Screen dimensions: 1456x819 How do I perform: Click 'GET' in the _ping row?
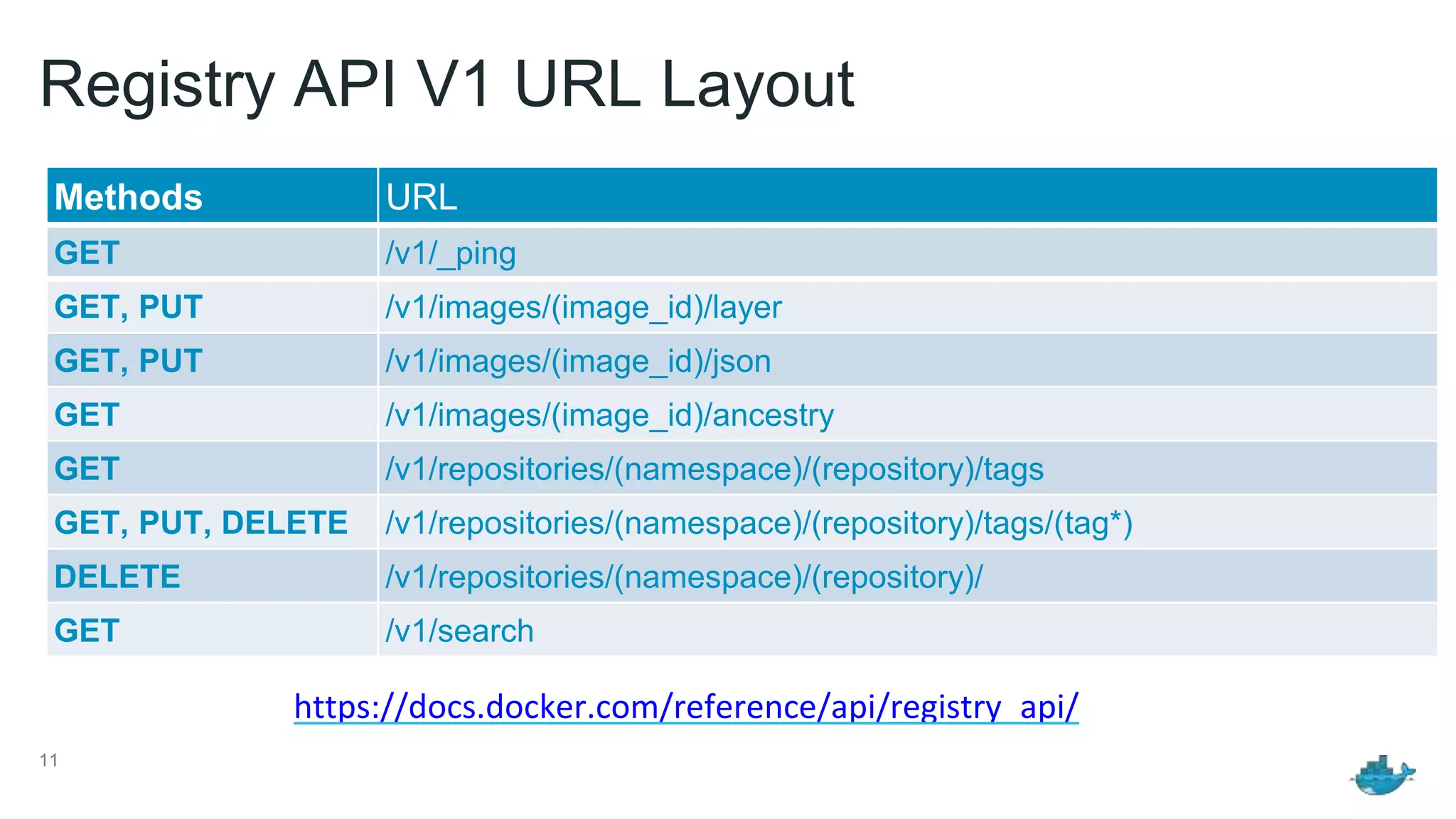tap(212, 252)
